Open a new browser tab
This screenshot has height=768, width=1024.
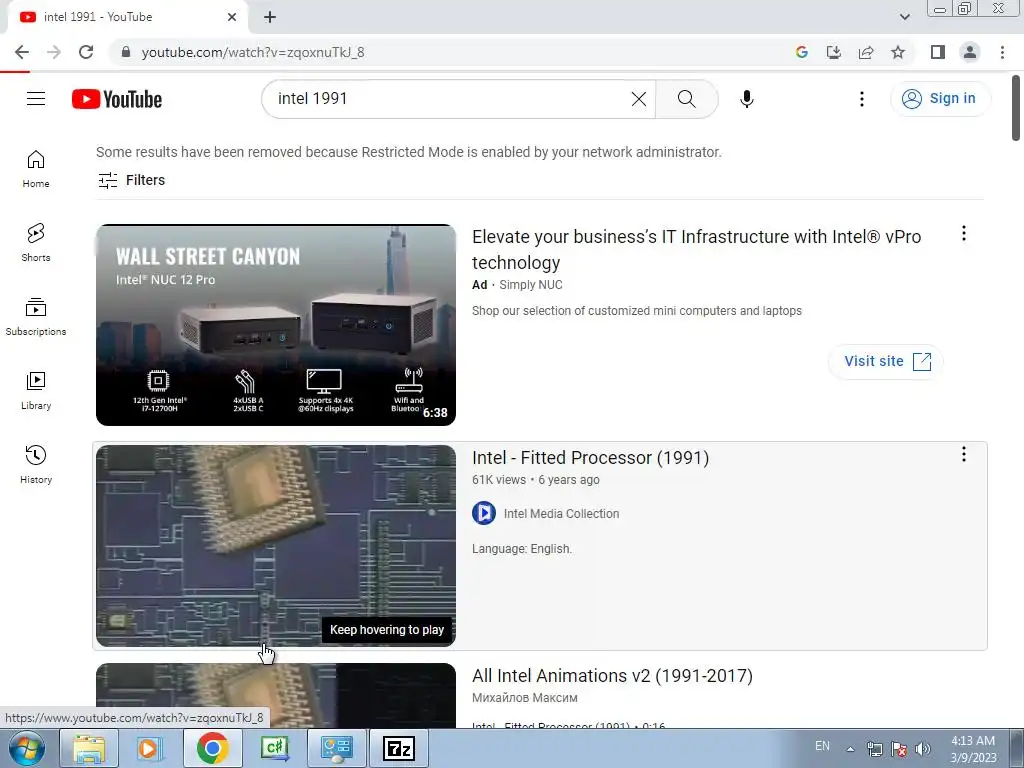270,17
